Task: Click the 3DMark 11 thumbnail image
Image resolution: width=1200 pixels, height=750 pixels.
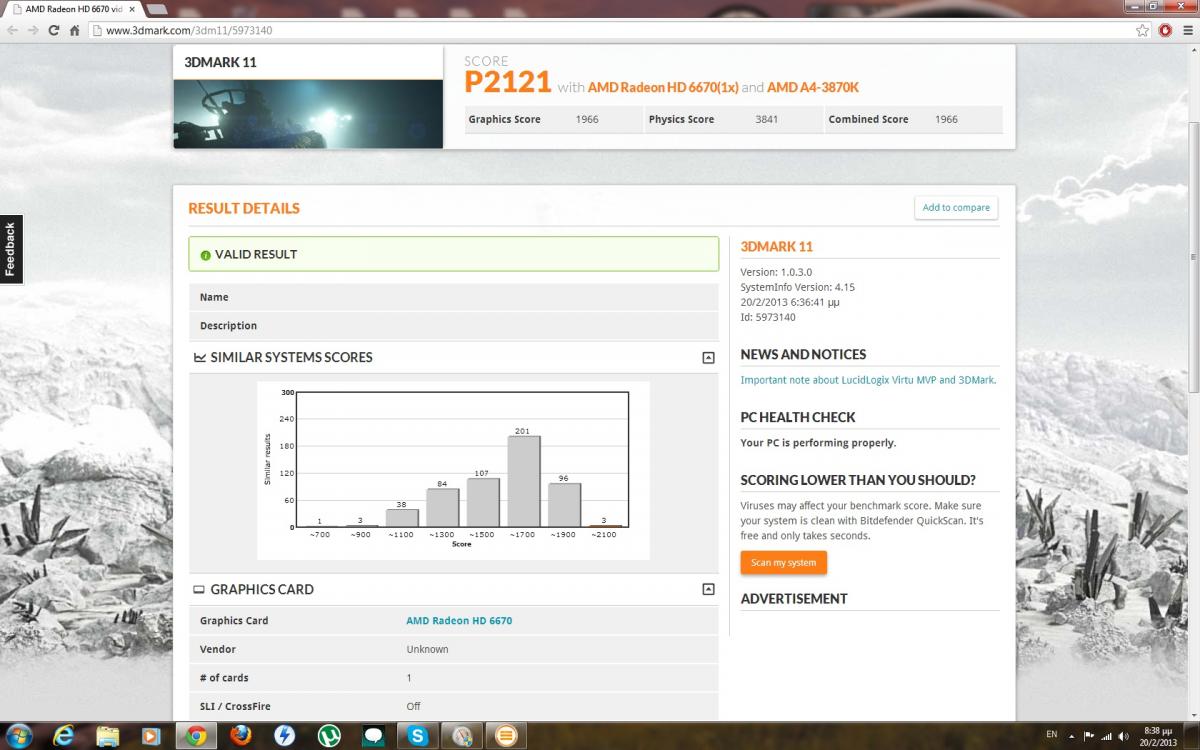Action: pos(308,114)
